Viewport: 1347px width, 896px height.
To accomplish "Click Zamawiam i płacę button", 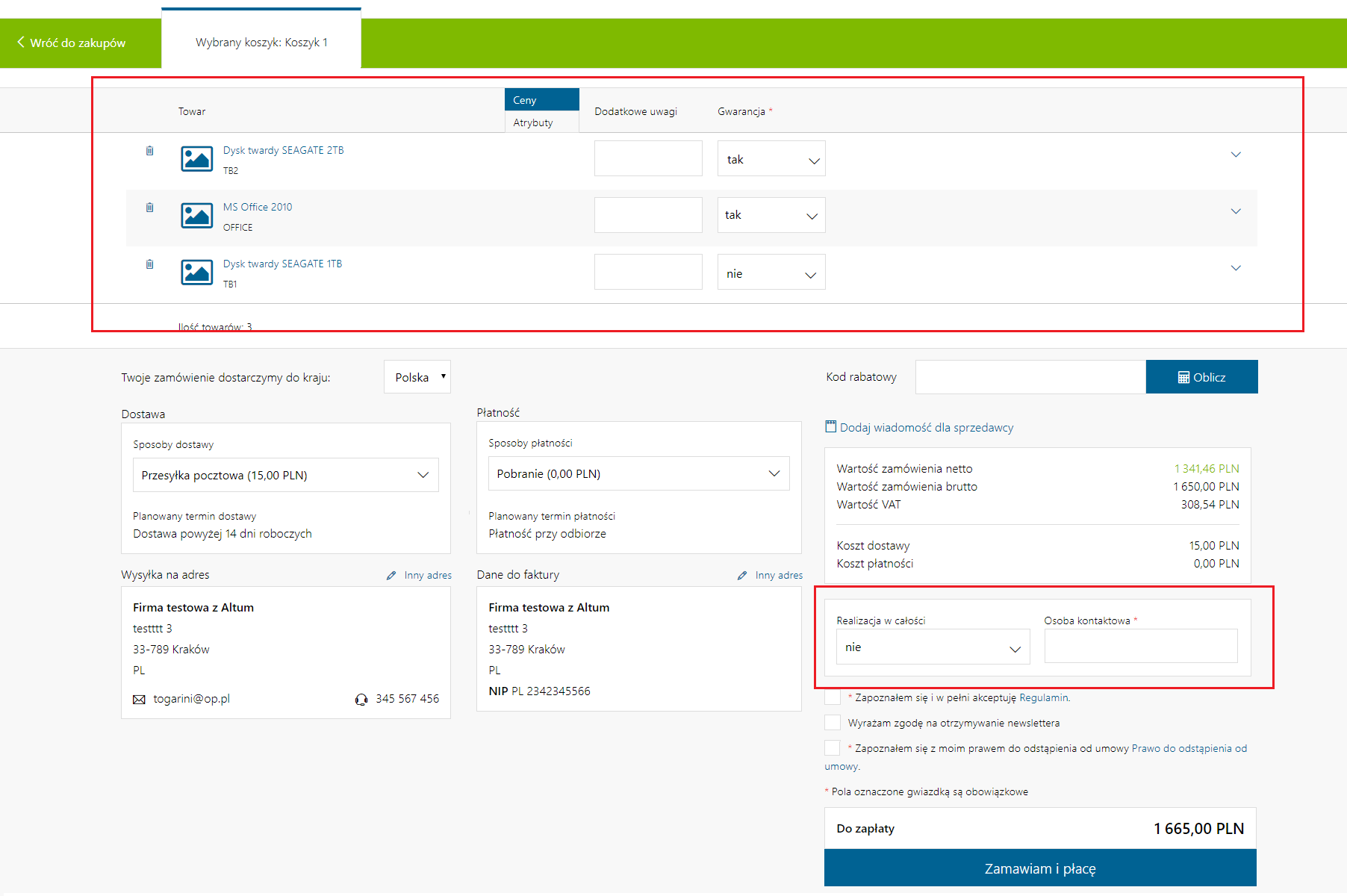I will coord(1040,868).
